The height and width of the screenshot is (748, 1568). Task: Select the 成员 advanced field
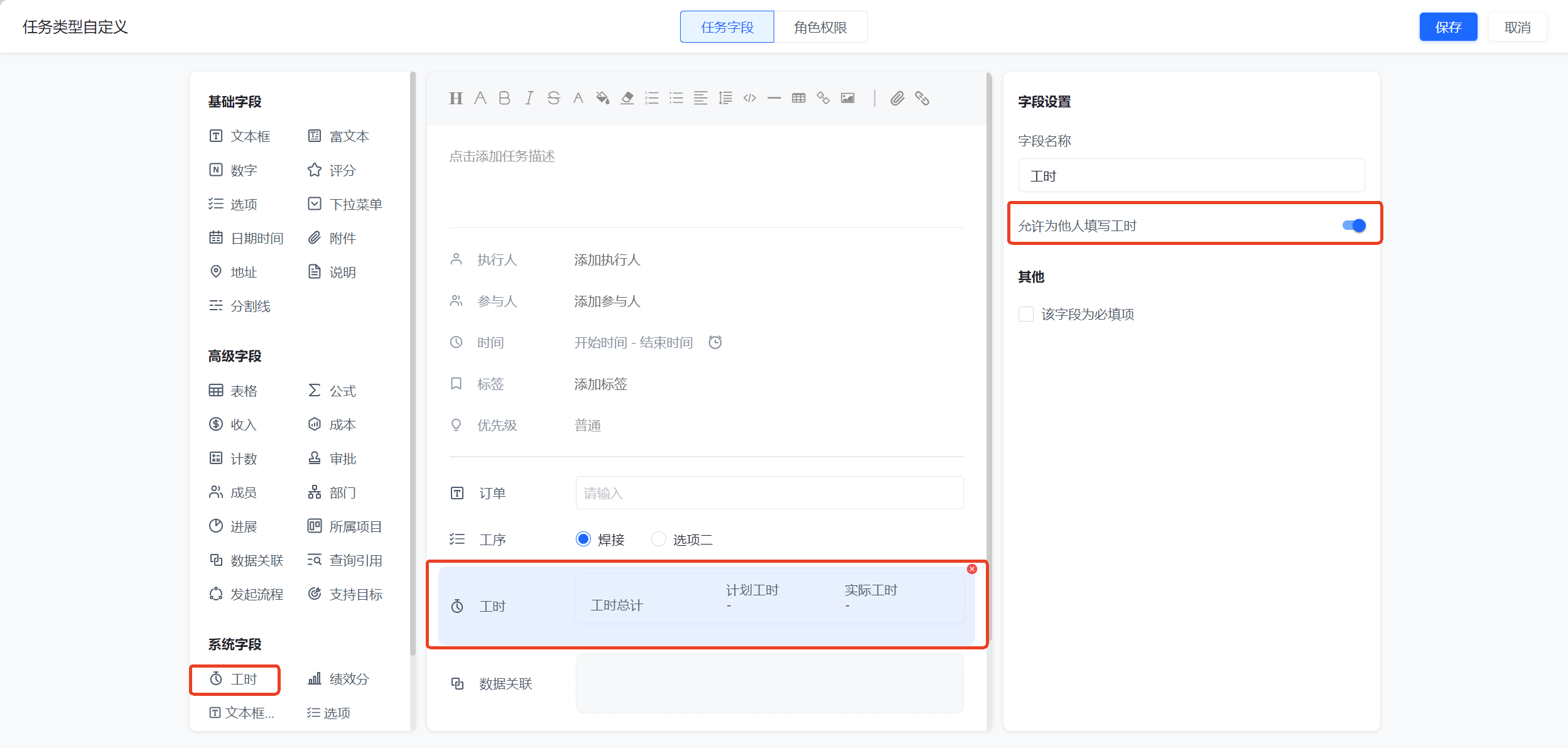pos(234,492)
